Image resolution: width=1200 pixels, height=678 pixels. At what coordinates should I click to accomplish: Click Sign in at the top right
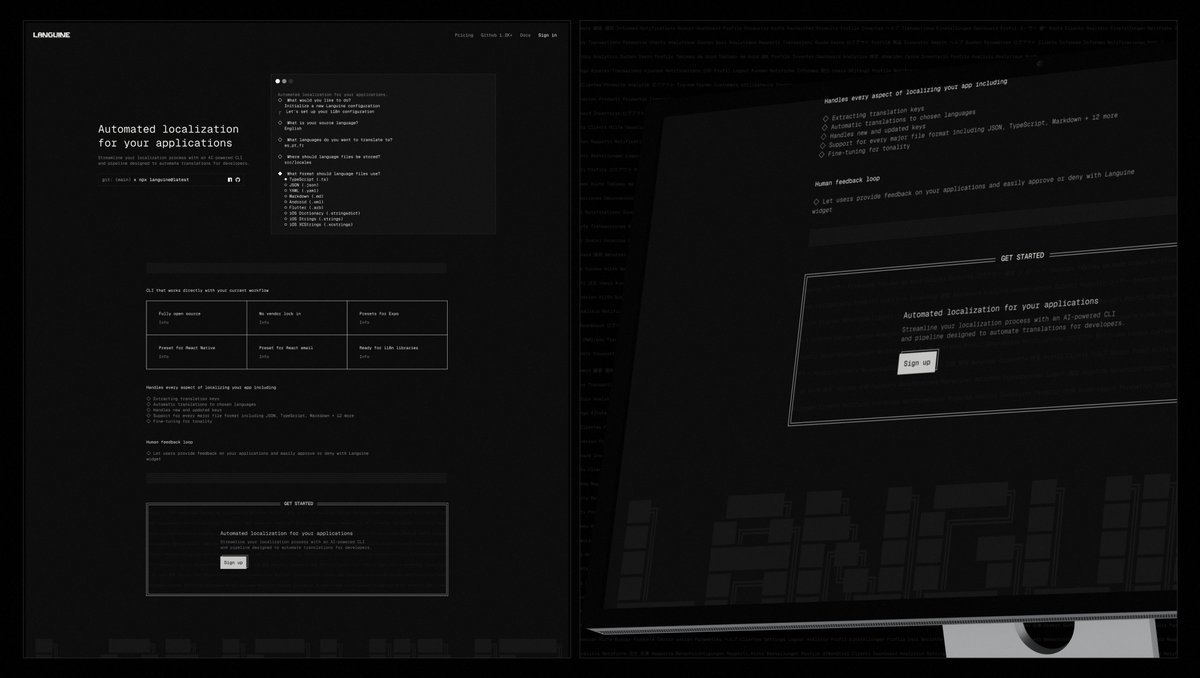click(547, 35)
